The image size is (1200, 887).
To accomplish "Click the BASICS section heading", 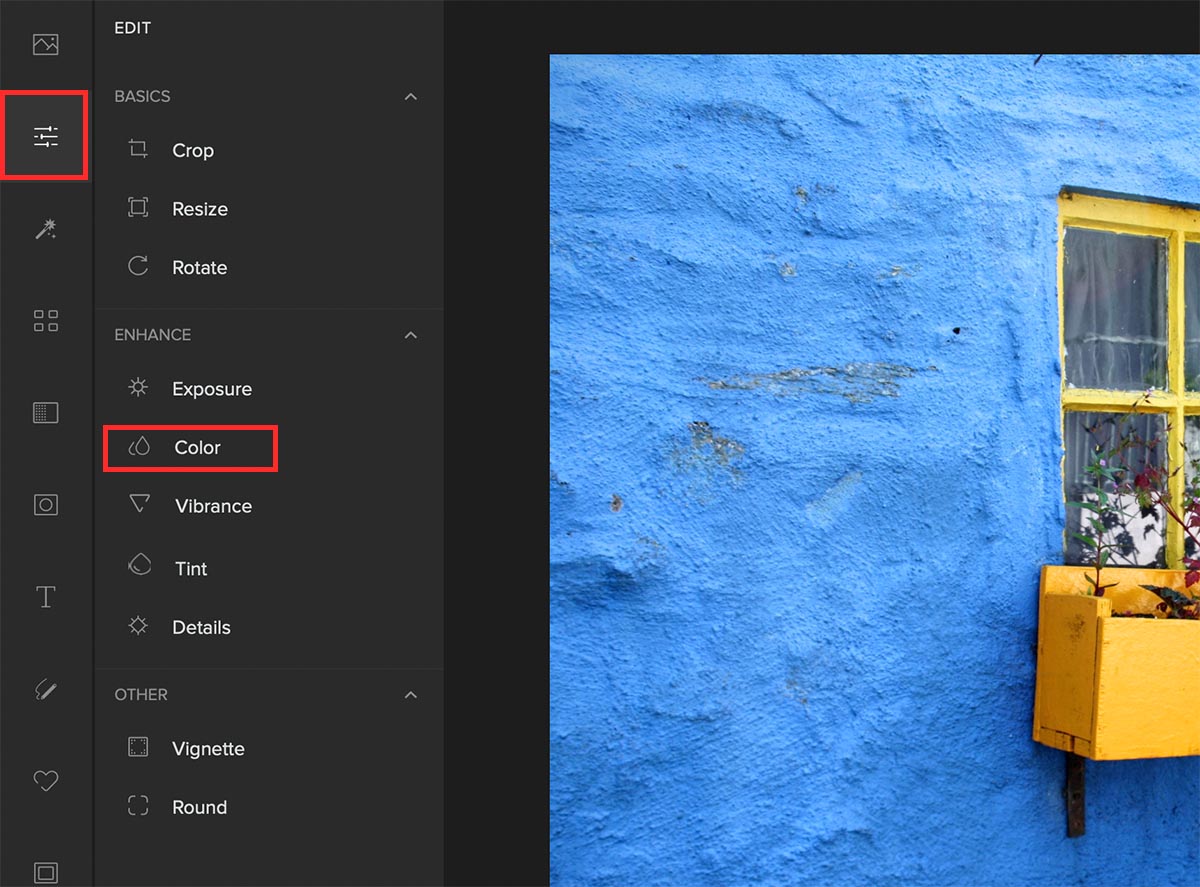I will point(142,97).
